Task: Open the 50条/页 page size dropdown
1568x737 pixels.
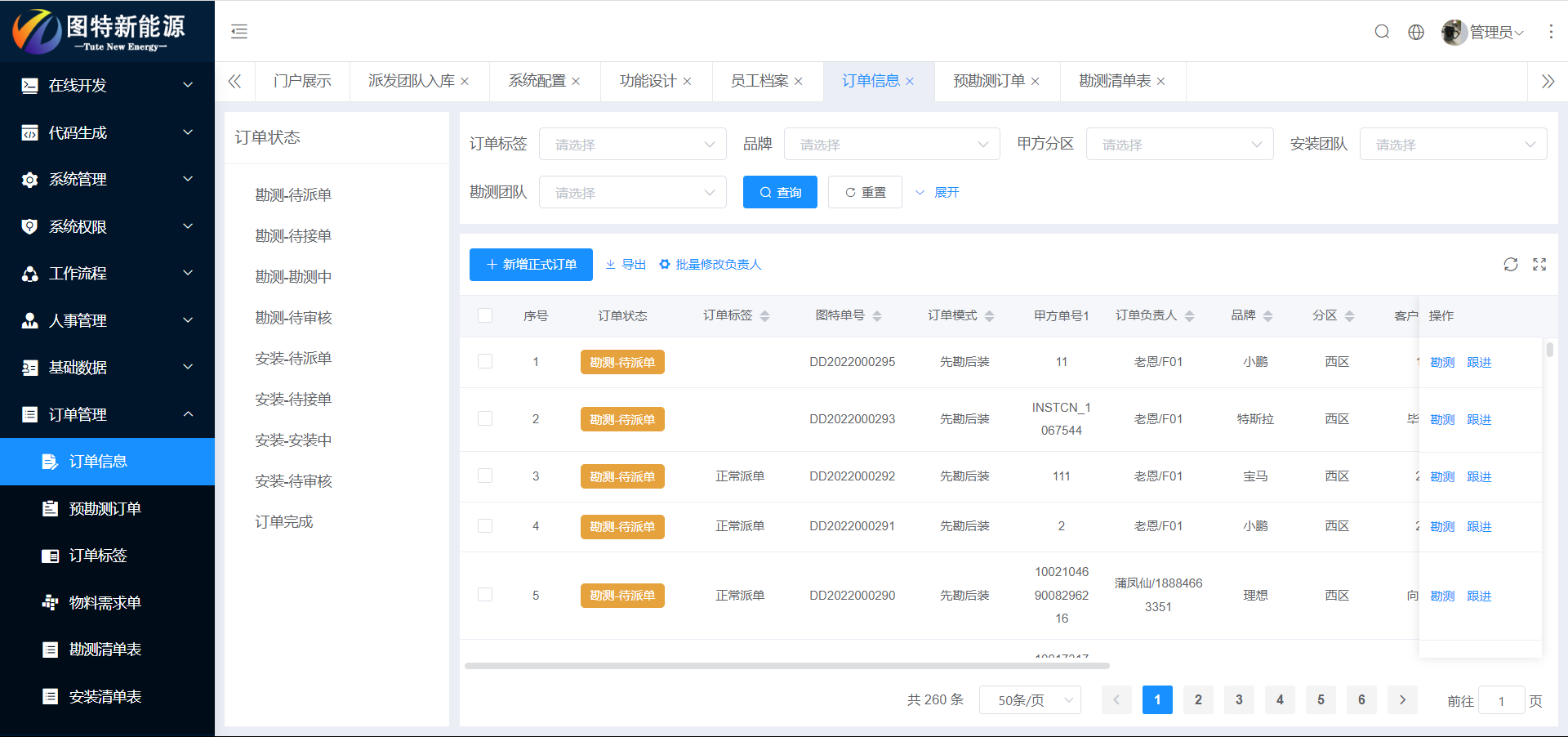Action: 1030,700
